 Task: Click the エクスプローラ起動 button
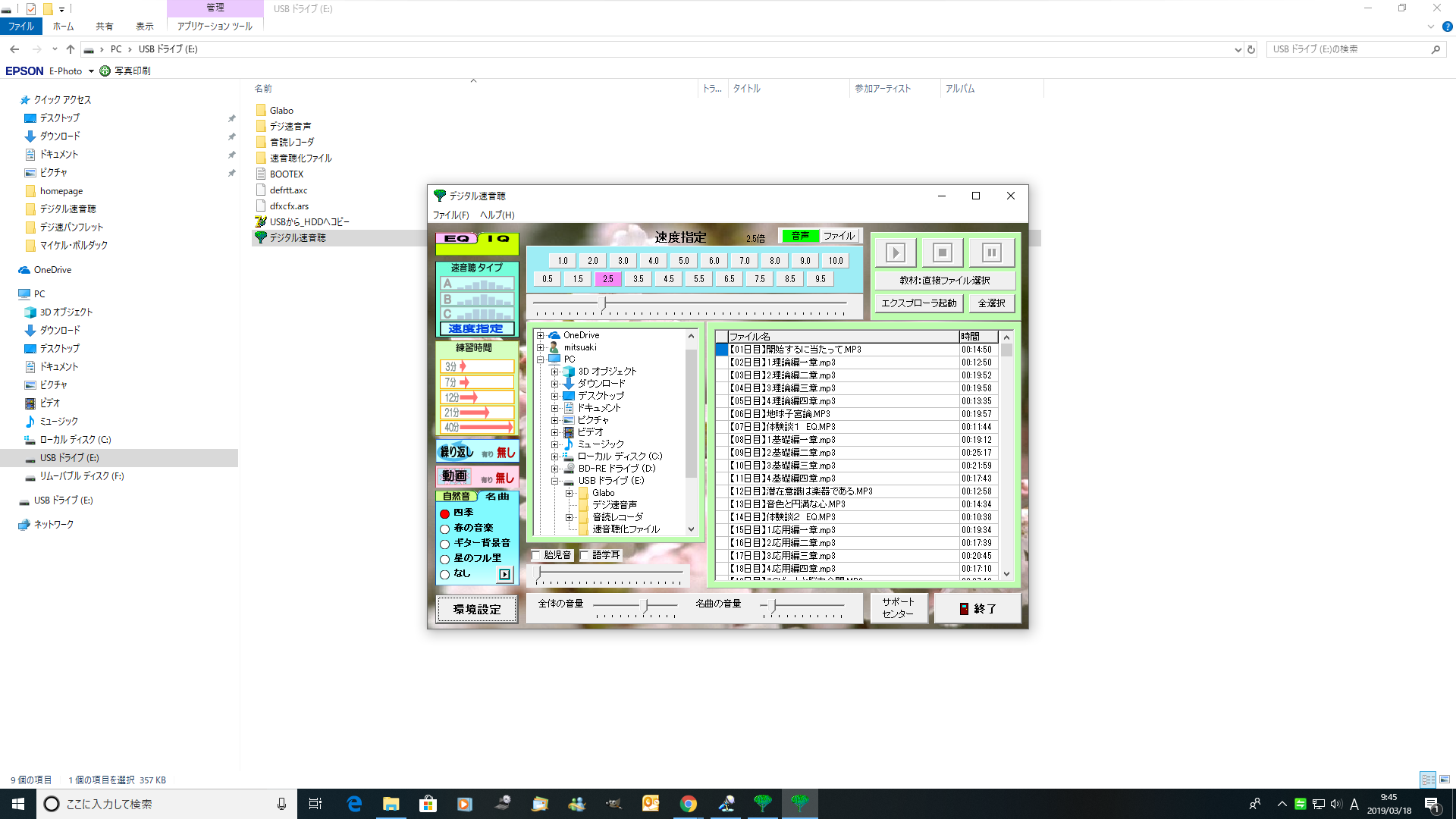click(x=918, y=303)
